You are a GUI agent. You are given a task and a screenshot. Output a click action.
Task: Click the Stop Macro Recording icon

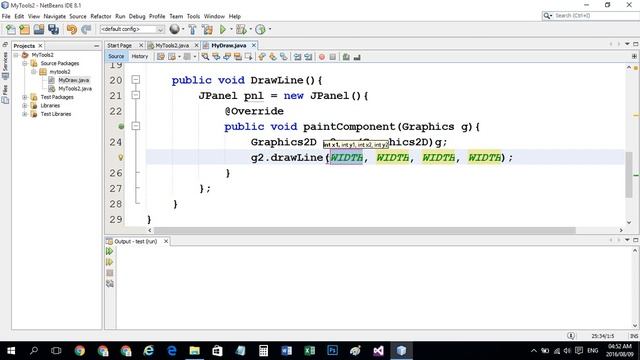point(333,57)
